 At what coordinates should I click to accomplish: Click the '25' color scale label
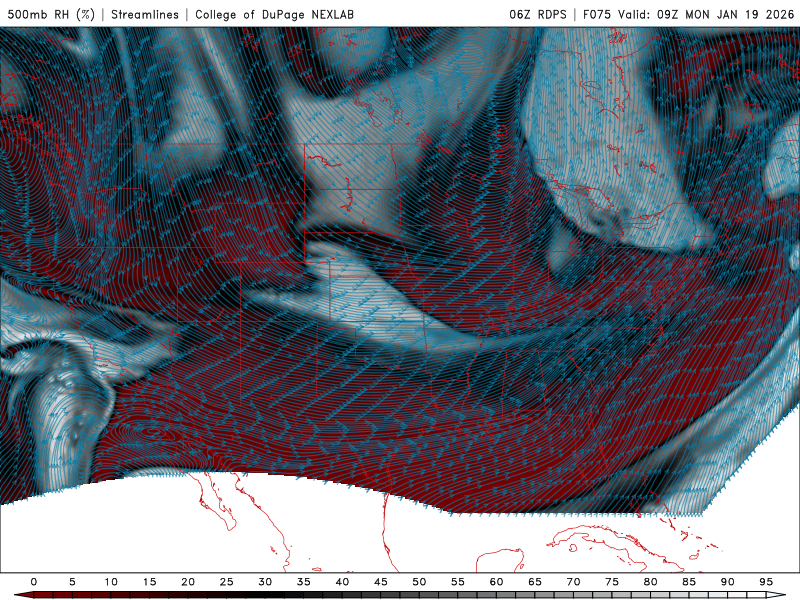click(227, 582)
